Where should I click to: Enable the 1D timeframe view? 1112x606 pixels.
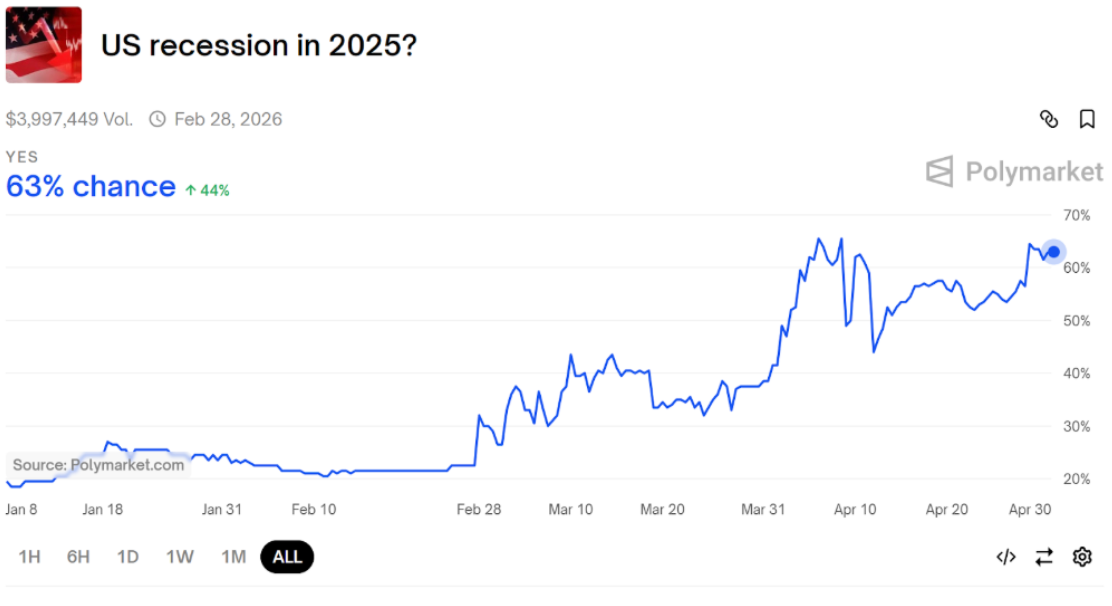tap(127, 557)
